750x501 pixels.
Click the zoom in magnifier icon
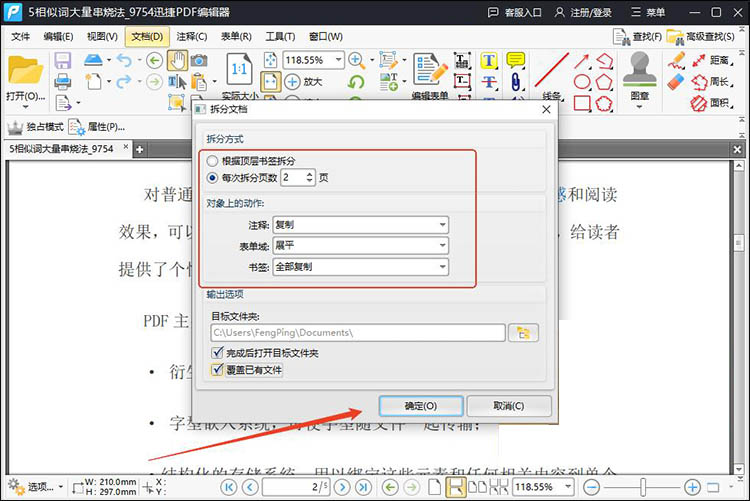pos(356,60)
